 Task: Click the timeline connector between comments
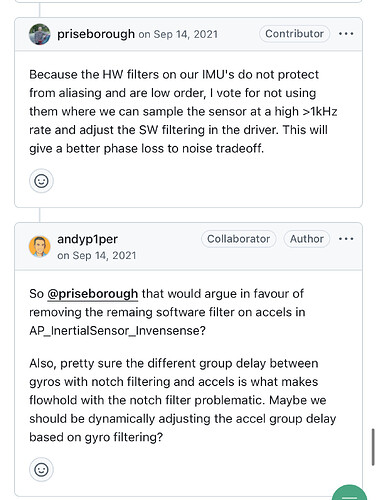click(40, 215)
